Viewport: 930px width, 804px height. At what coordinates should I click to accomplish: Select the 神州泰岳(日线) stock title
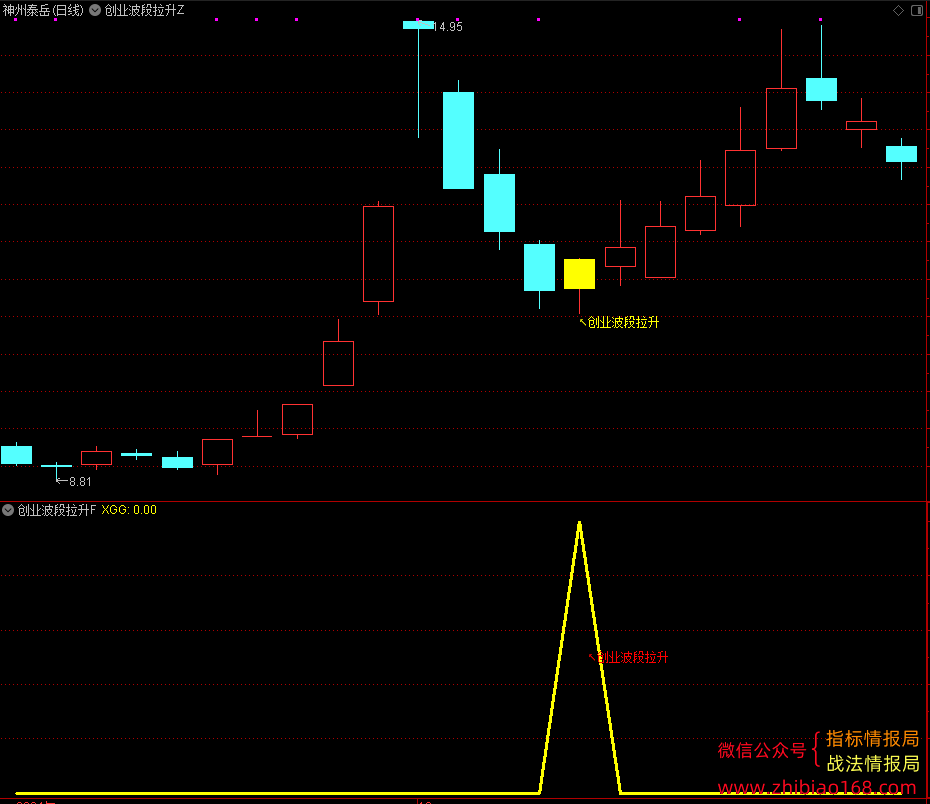click(43, 10)
